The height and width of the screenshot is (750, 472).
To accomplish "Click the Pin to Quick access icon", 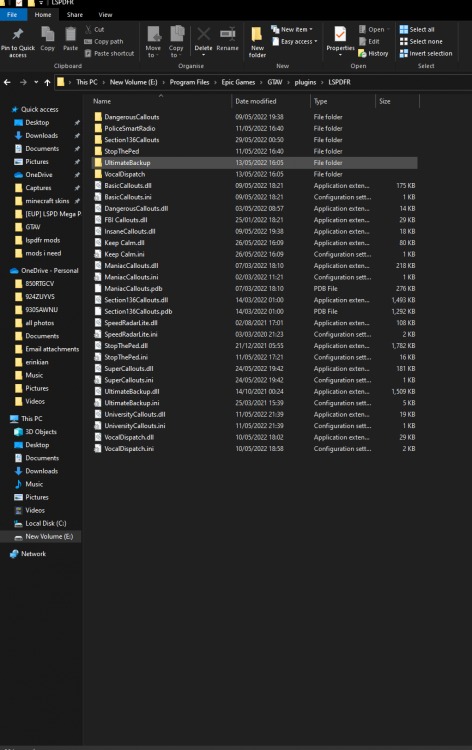I will 18,34.
